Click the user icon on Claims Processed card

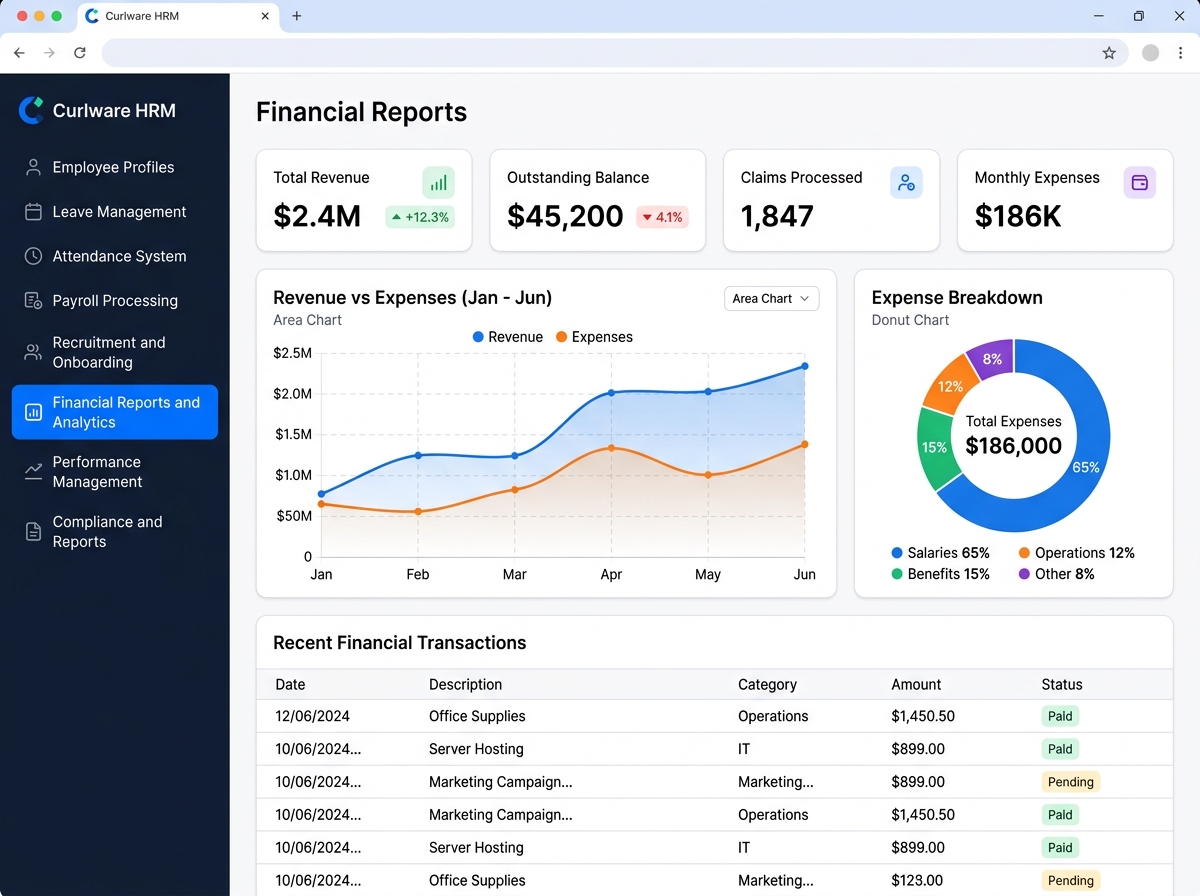point(906,183)
